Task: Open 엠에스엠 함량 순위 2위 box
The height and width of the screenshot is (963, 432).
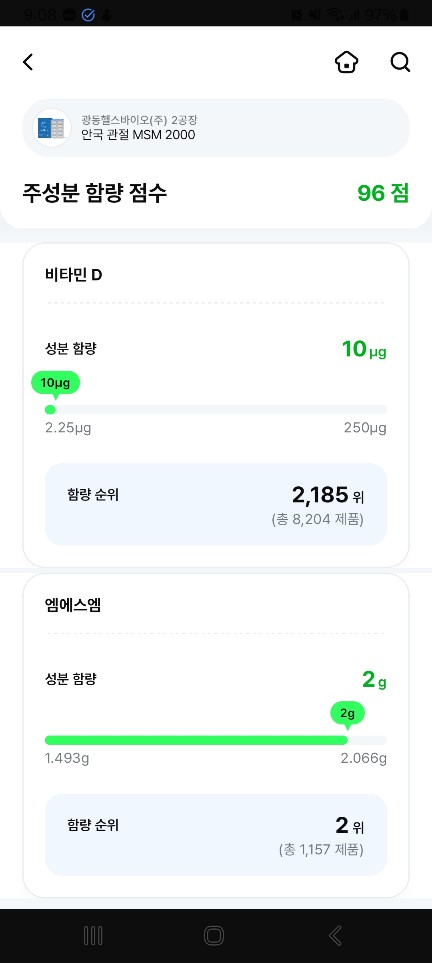Action: coord(216,835)
